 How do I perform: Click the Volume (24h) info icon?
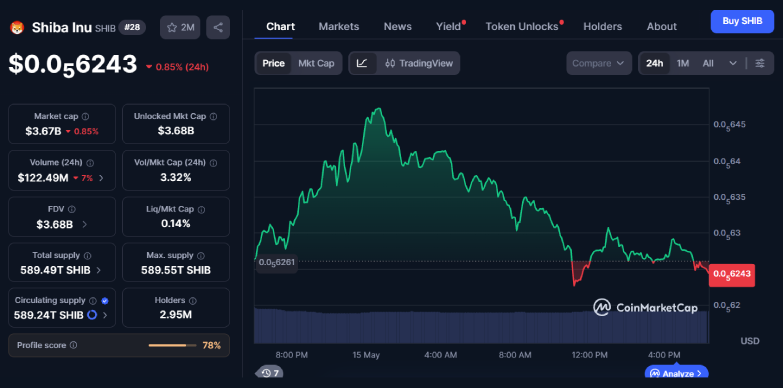90,163
